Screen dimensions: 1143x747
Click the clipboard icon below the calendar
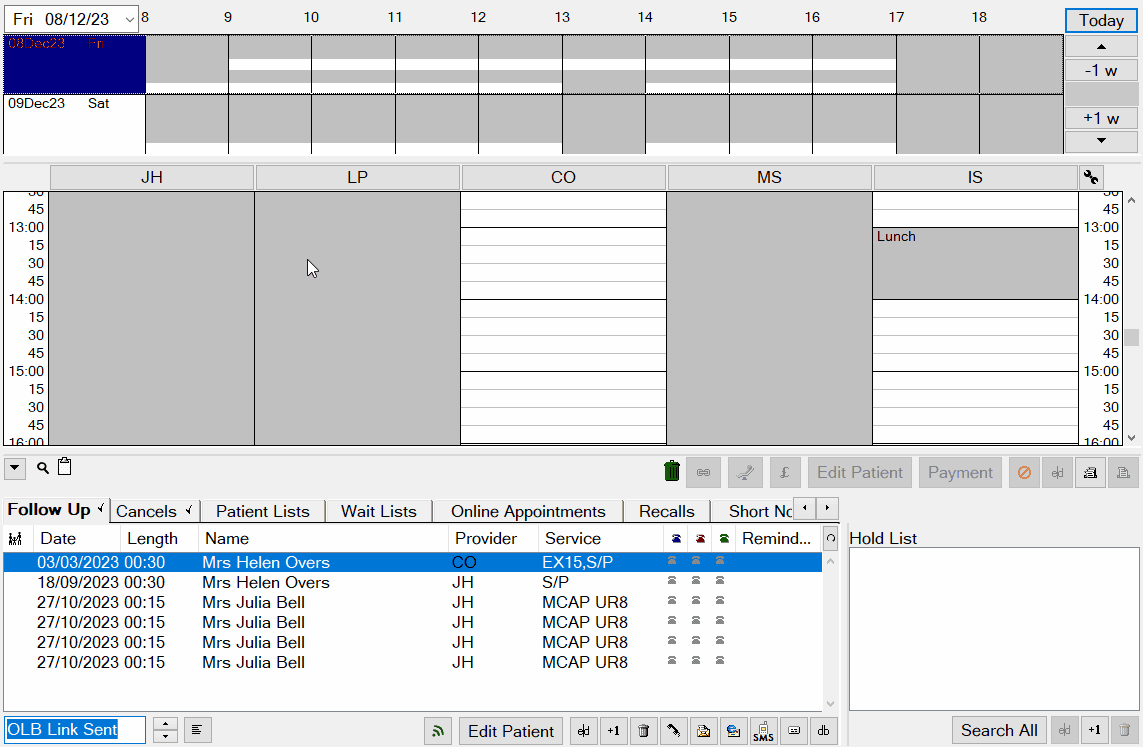[x=63, y=467]
